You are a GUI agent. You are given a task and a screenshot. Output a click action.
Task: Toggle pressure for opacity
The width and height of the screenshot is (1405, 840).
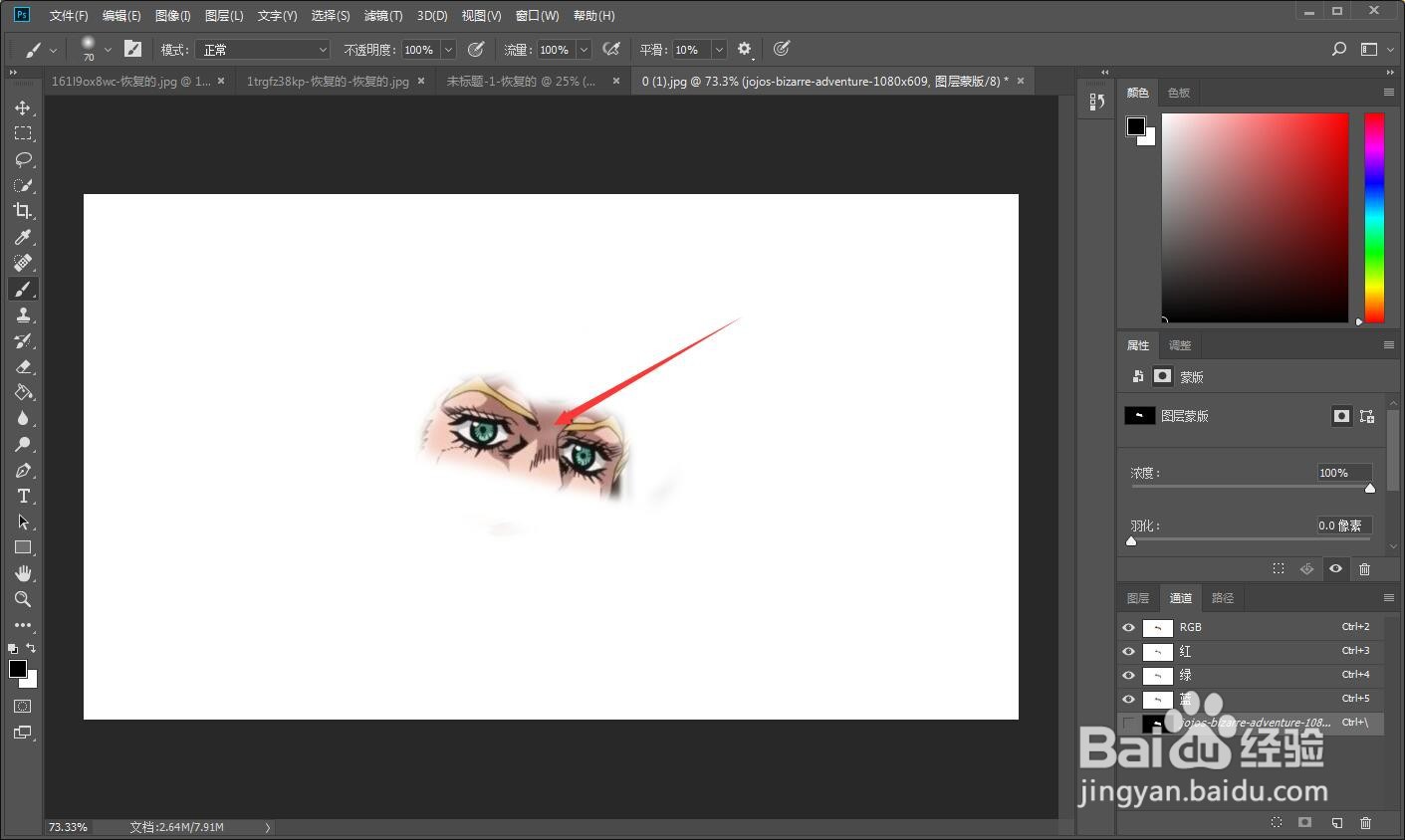(x=476, y=49)
